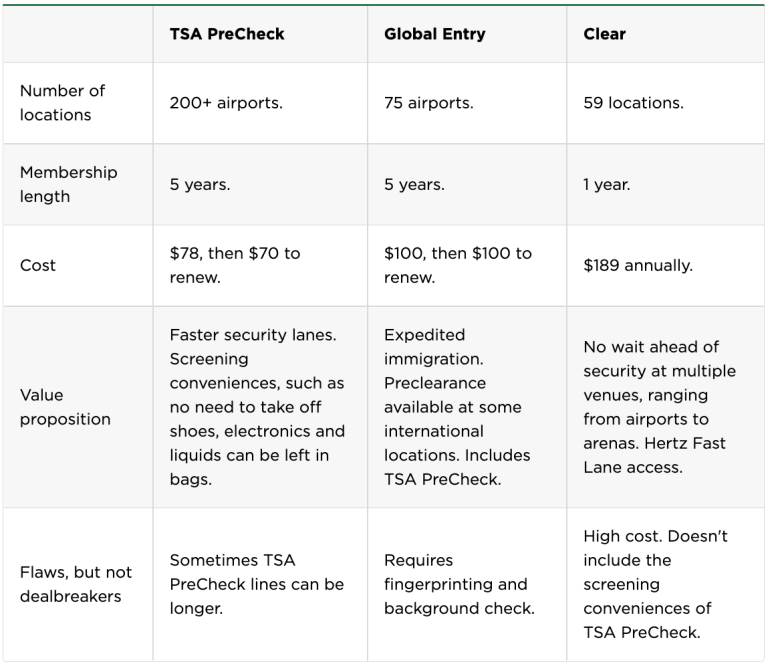This screenshot has height=666, width=770.
Task: Click the 75 airports cell
Action: [429, 103]
